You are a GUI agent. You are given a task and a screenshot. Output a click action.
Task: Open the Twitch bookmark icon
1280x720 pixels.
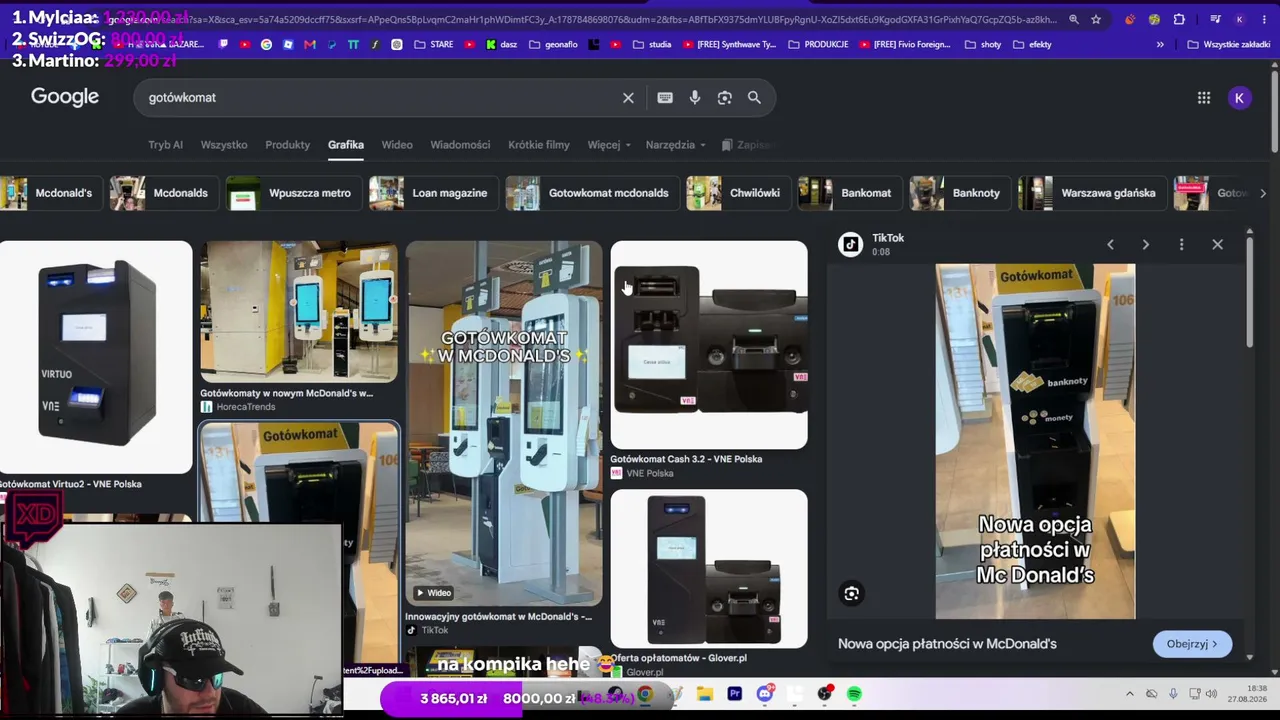click(x=223, y=44)
